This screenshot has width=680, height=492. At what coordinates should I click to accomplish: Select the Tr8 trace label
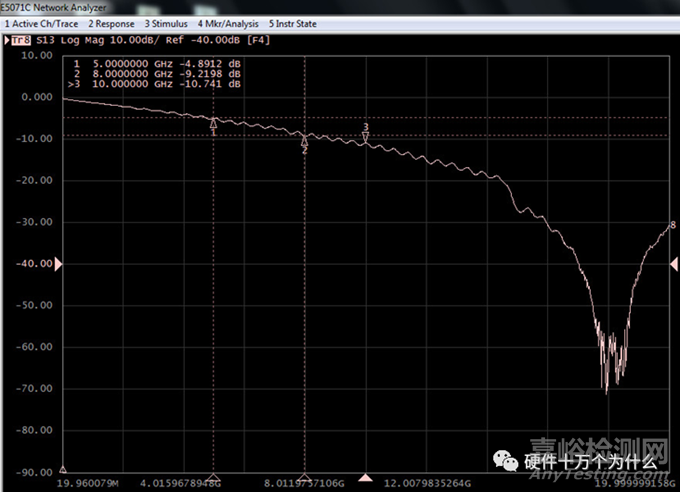tap(18, 39)
